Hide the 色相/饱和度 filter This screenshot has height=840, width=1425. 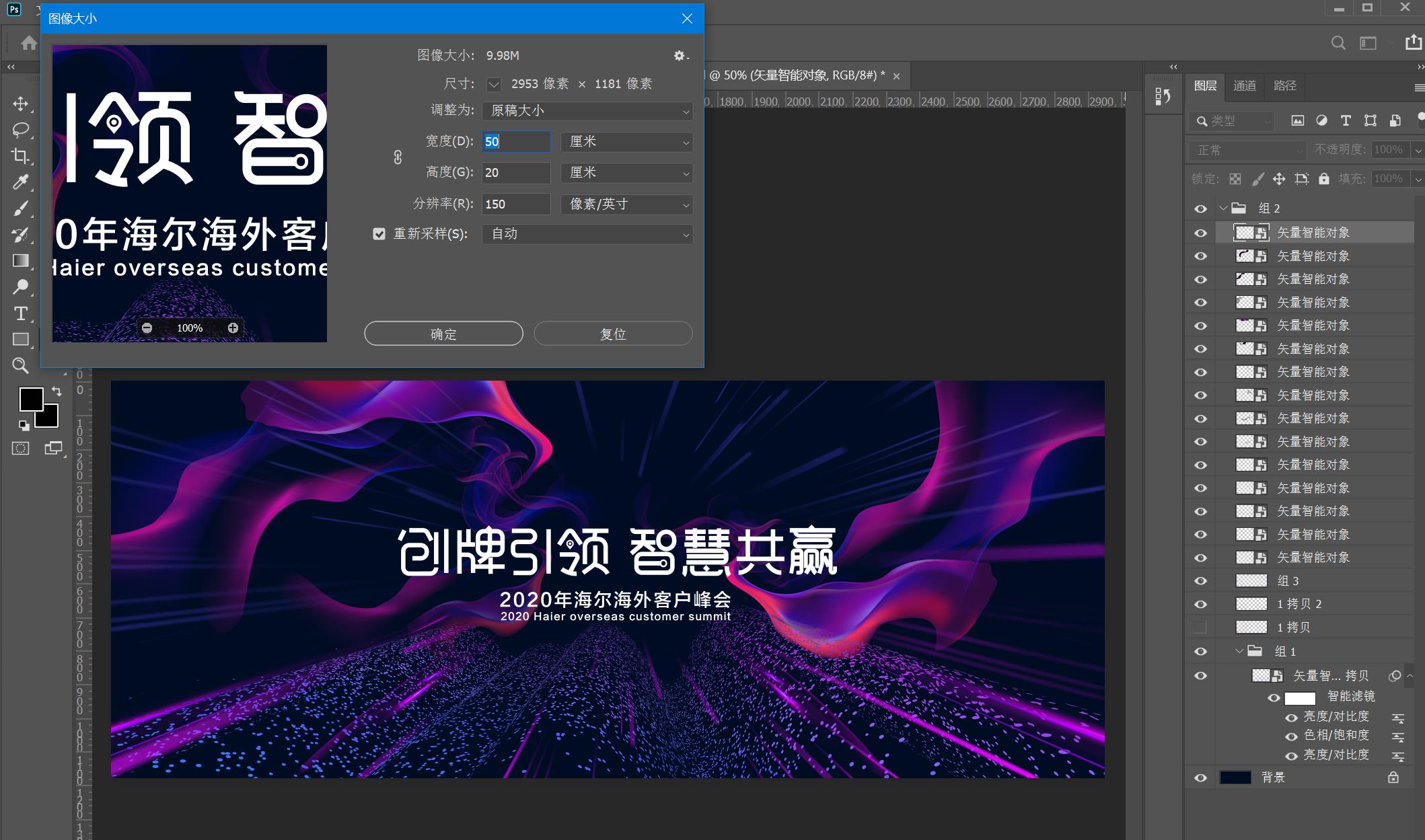tap(1291, 736)
